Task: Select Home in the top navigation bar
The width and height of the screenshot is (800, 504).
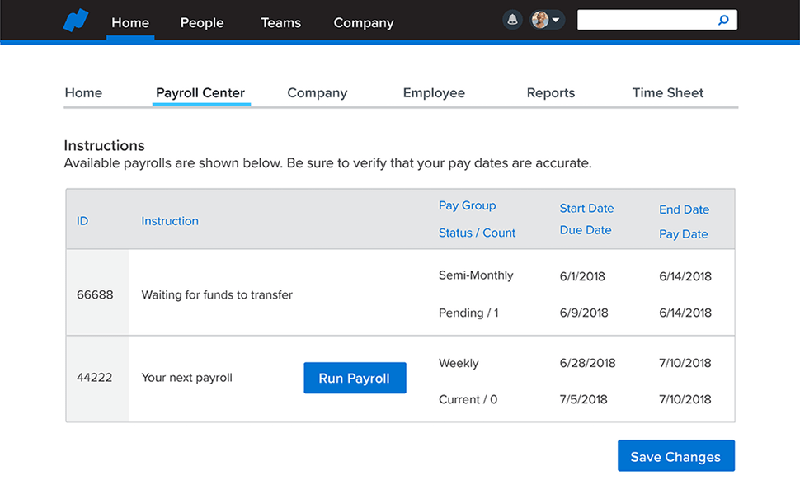Action: coord(130,22)
